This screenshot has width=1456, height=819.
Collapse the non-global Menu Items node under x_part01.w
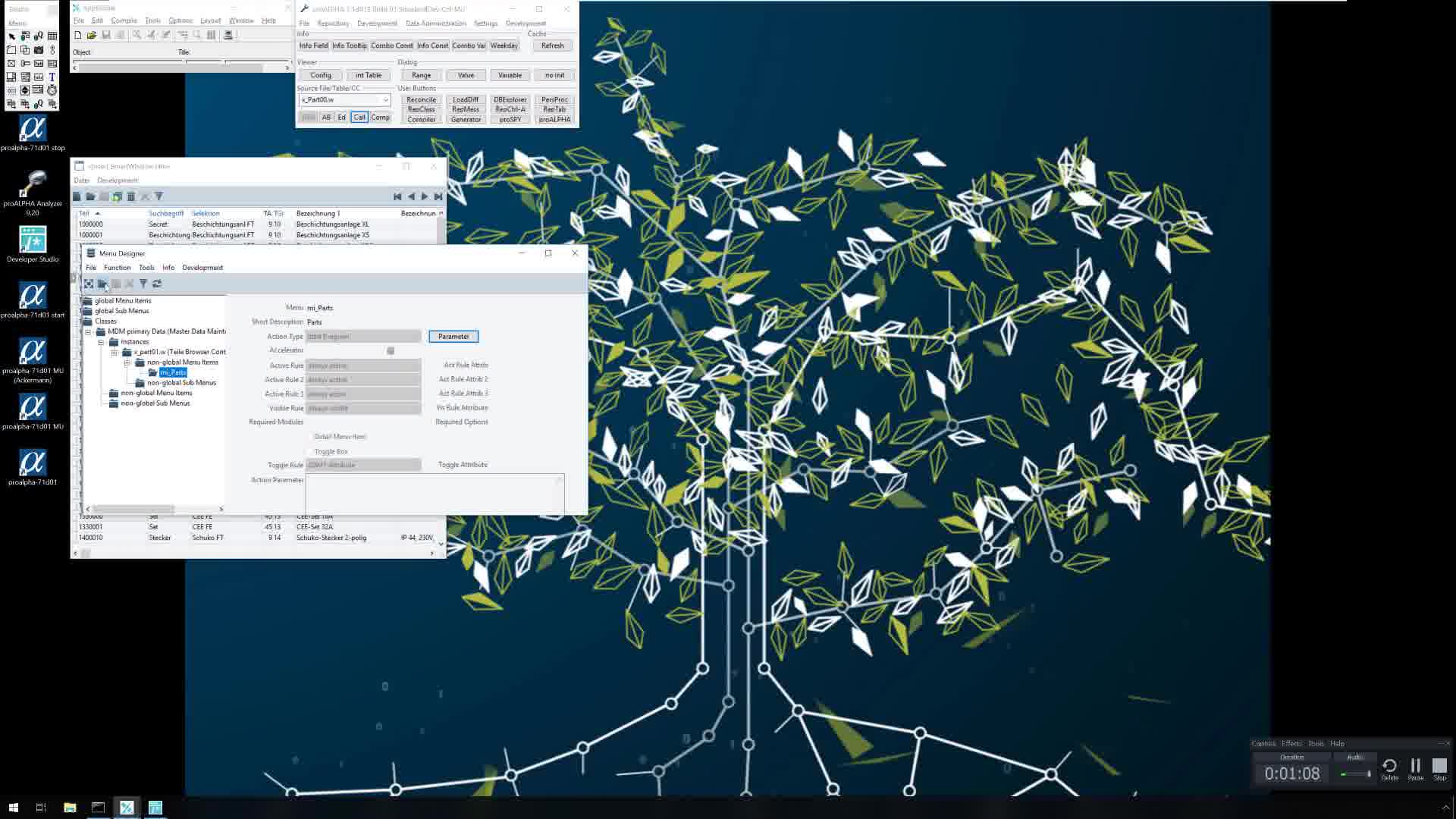pos(127,362)
